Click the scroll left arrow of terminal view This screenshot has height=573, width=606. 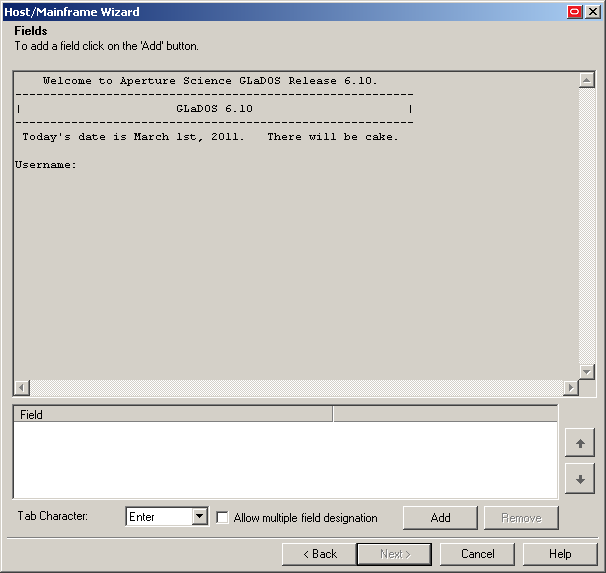coord(22,387)
